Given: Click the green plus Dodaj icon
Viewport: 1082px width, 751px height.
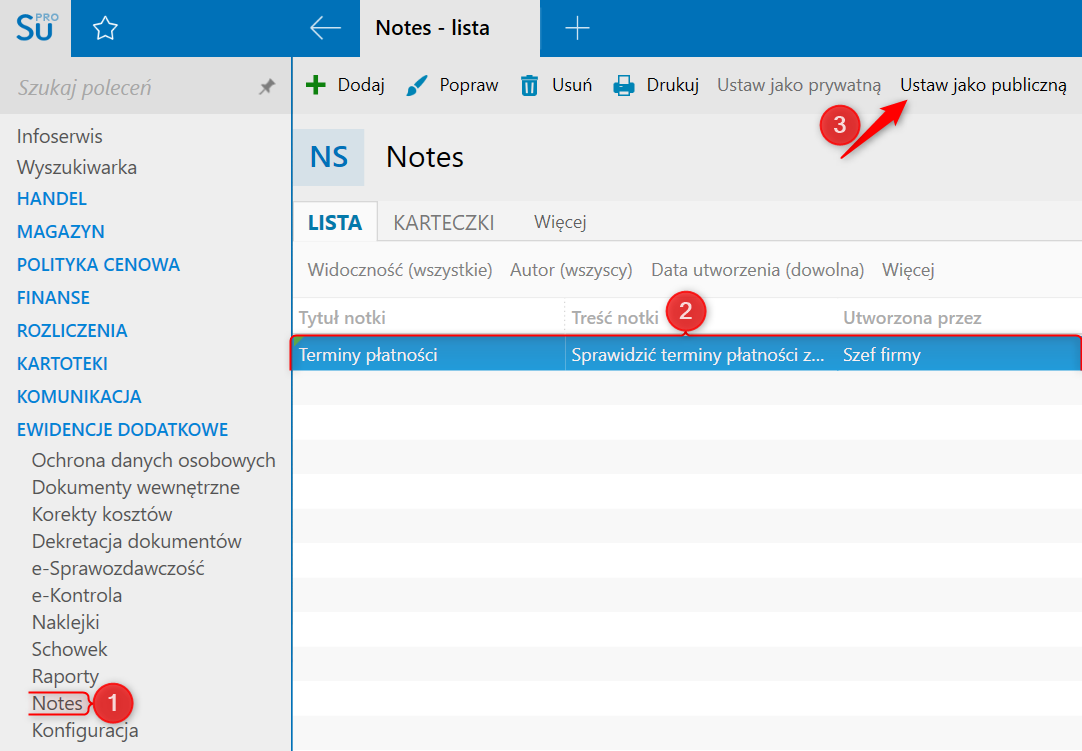Looking at the screenshot, I should (315, 85).
